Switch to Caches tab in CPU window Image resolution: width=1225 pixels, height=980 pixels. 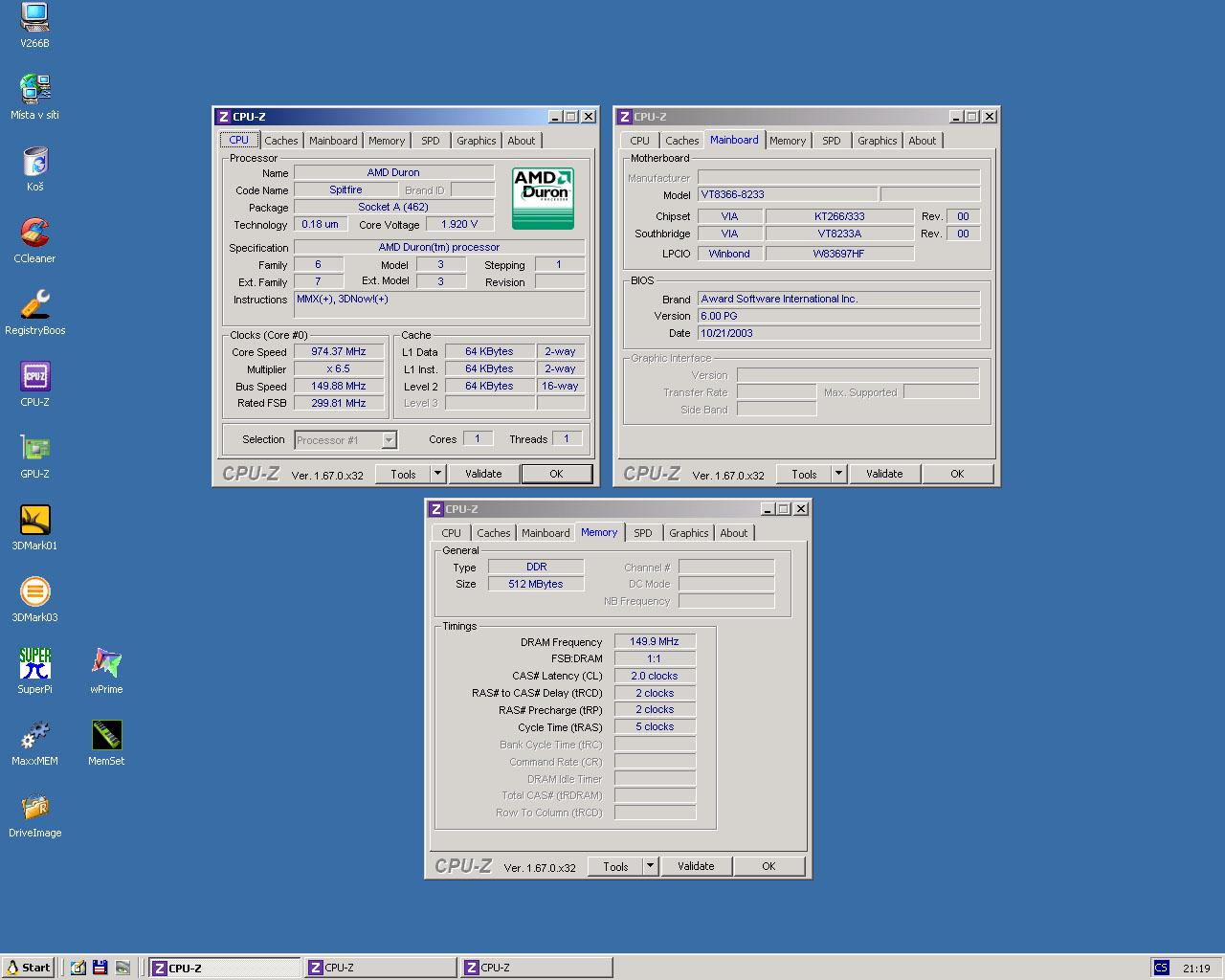tap(281, 141)
